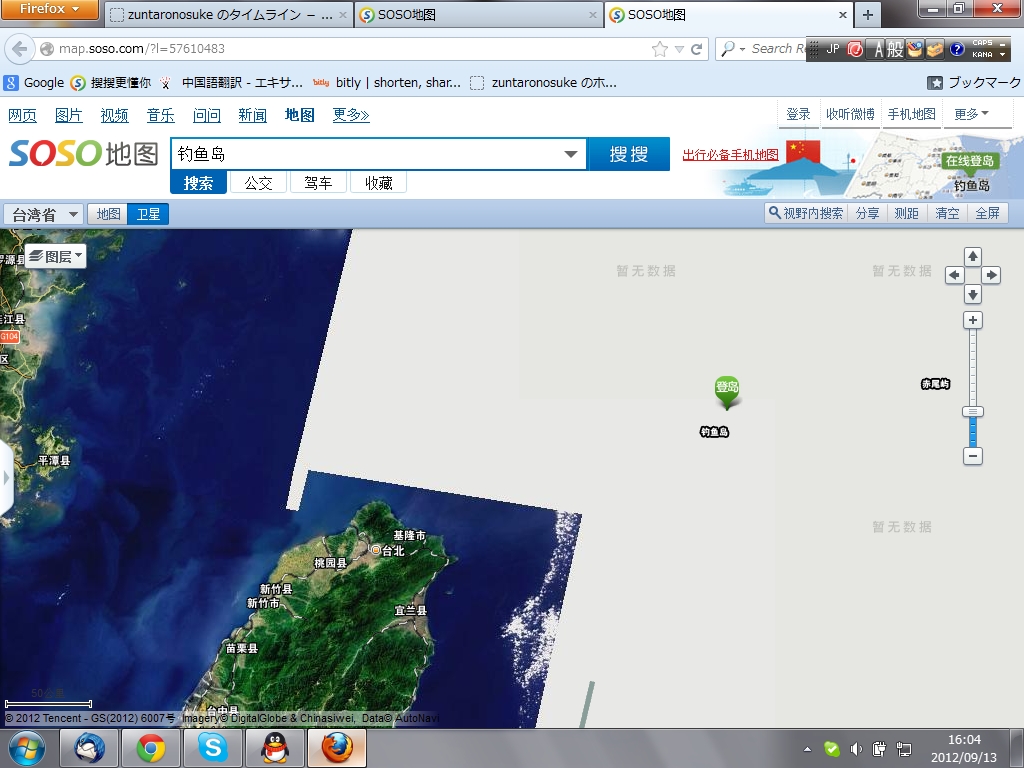
Task: Click the 全屏 fullscreen button
Action: [987, 214]
